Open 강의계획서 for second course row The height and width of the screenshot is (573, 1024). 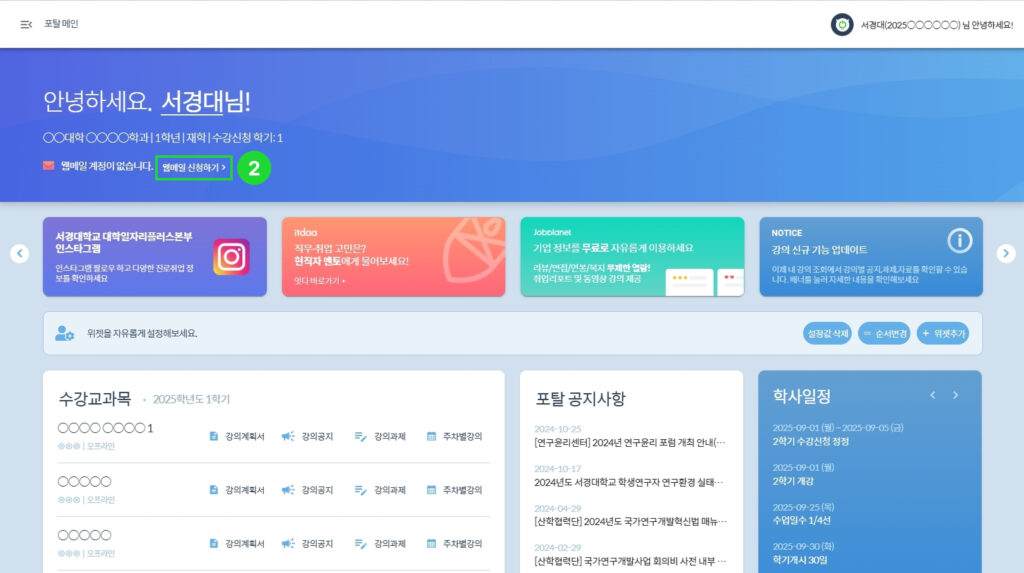pyautogui.click(x=237, y=490)
